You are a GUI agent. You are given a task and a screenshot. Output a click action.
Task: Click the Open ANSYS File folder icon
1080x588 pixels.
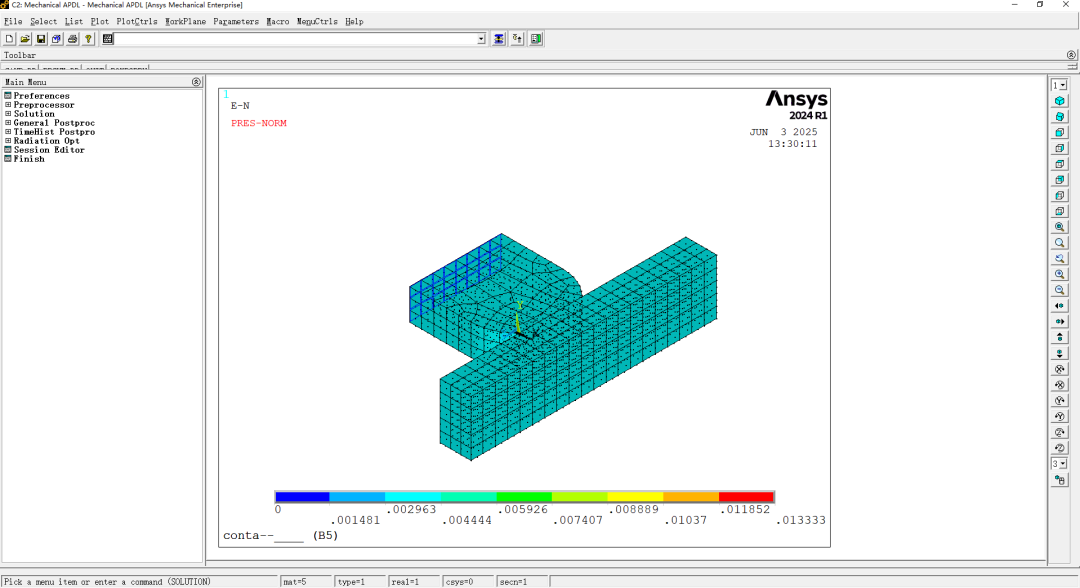pyautogui.click(x=25, y=39)
